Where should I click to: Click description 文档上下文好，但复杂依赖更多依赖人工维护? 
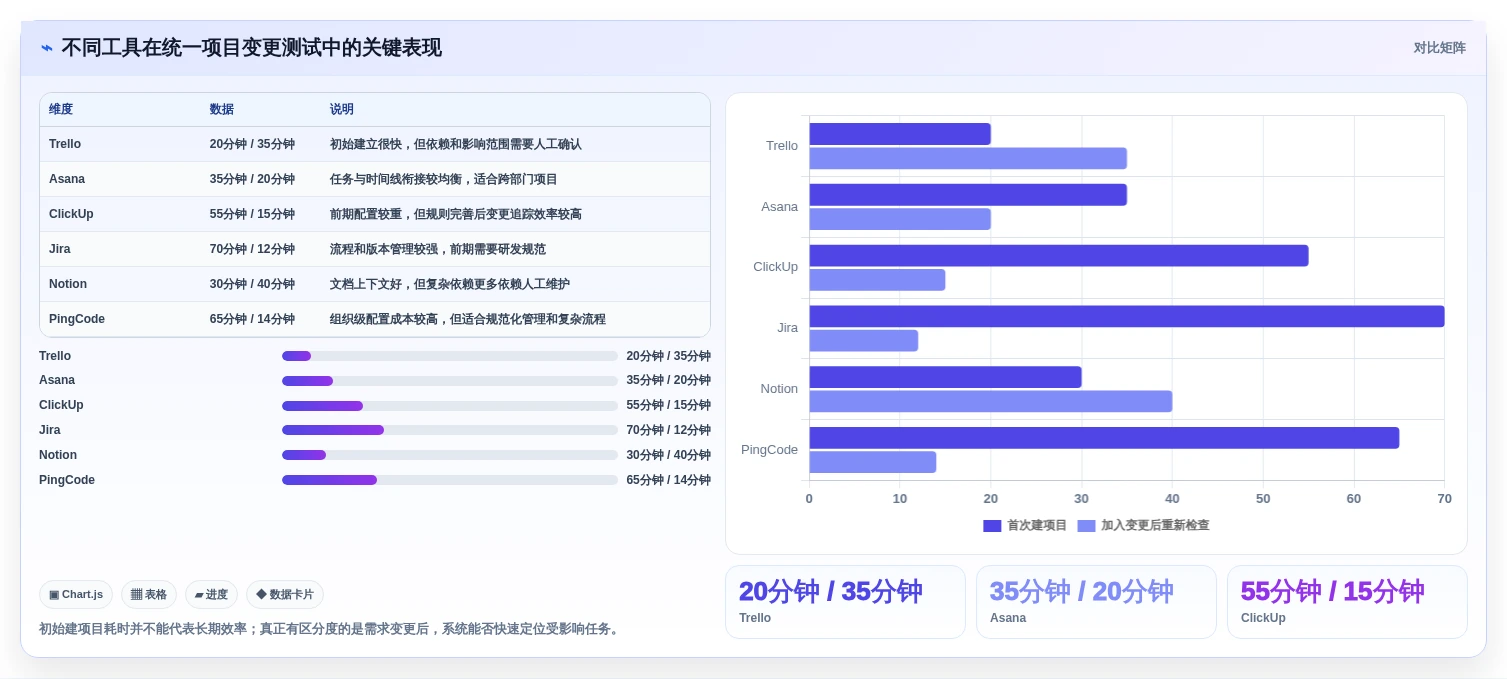450,284
